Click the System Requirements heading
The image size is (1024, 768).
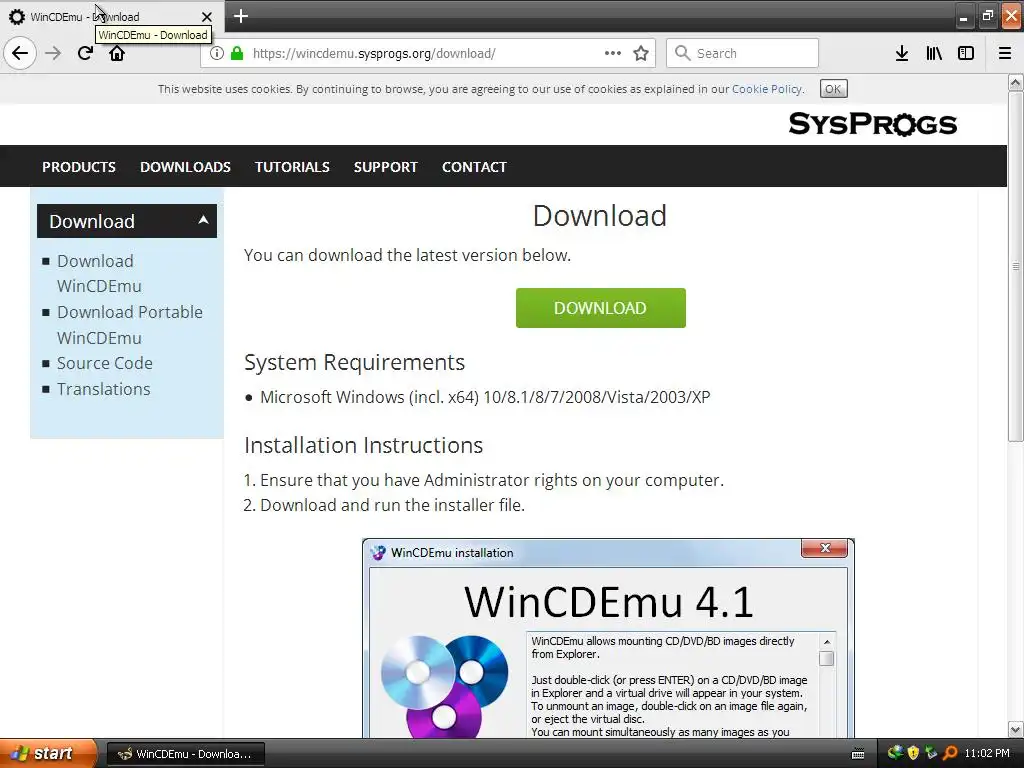tap(355, 362)
